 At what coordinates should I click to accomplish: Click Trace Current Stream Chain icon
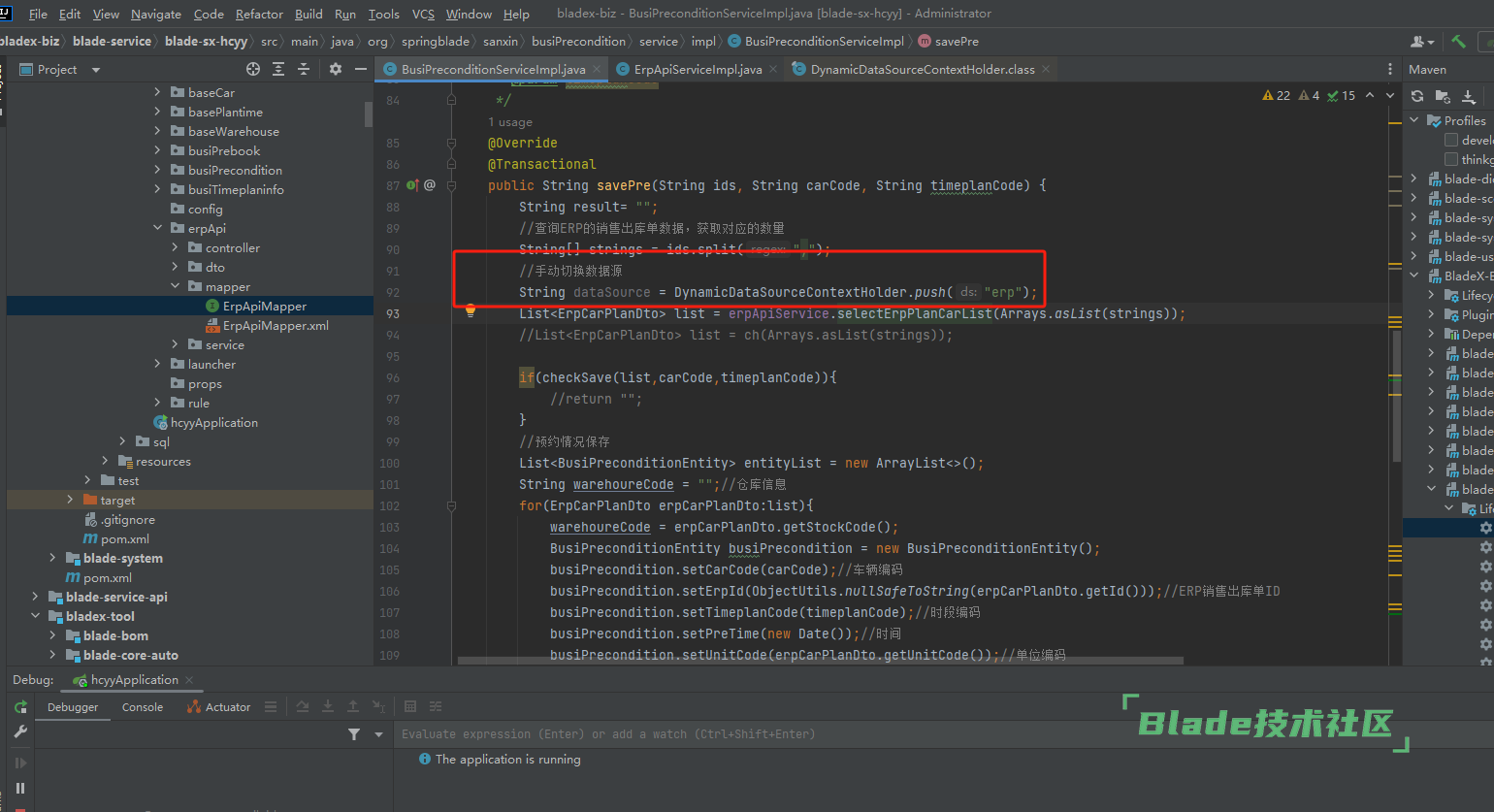(x=436, y=707)
